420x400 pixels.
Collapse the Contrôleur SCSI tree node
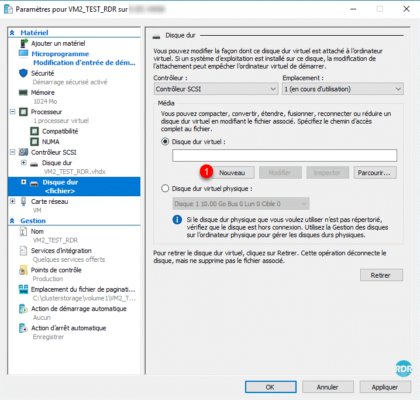click(x=12, y=152)
